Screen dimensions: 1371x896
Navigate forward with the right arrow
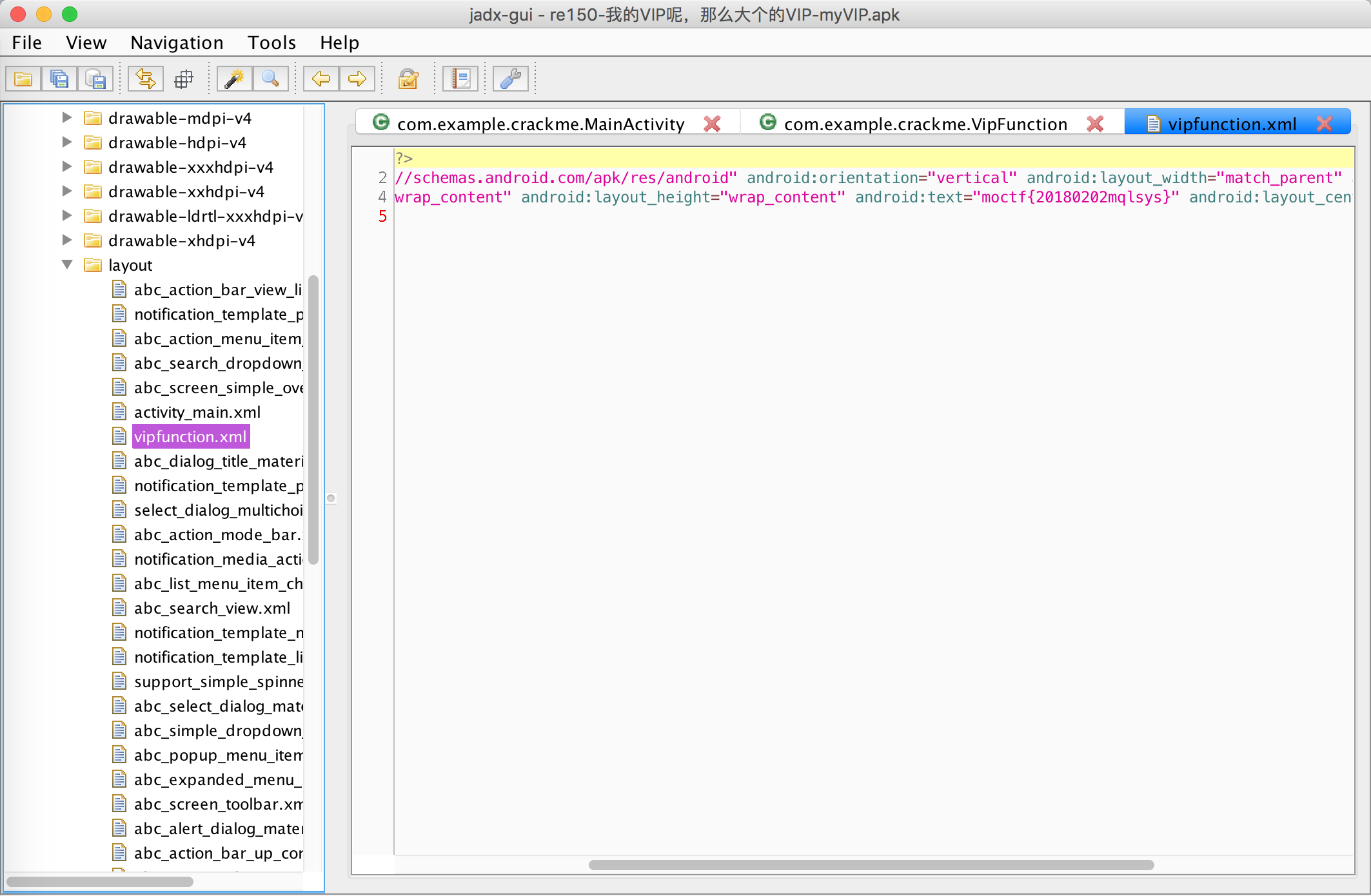357,79
